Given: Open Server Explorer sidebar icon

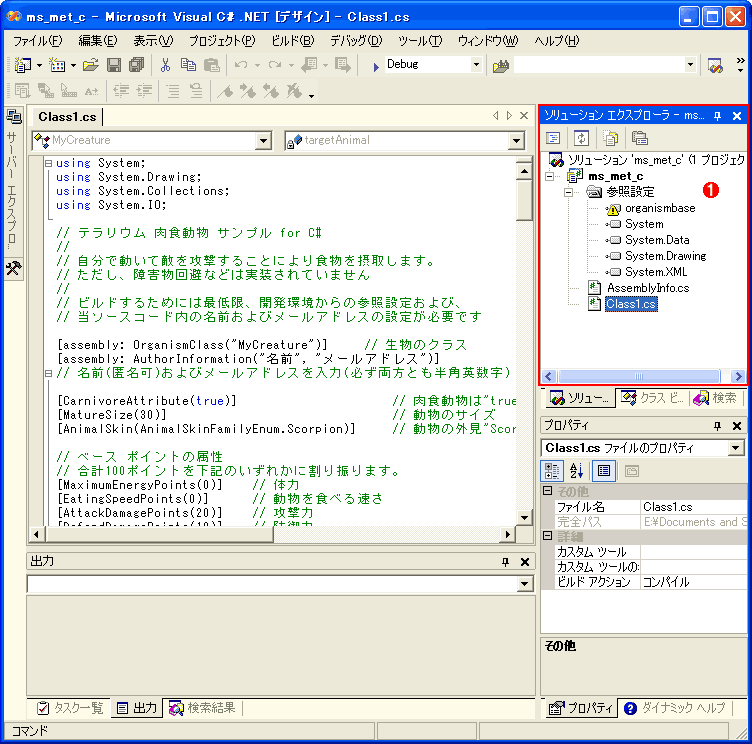Looking at the screenshot, I should pos(13,117).
